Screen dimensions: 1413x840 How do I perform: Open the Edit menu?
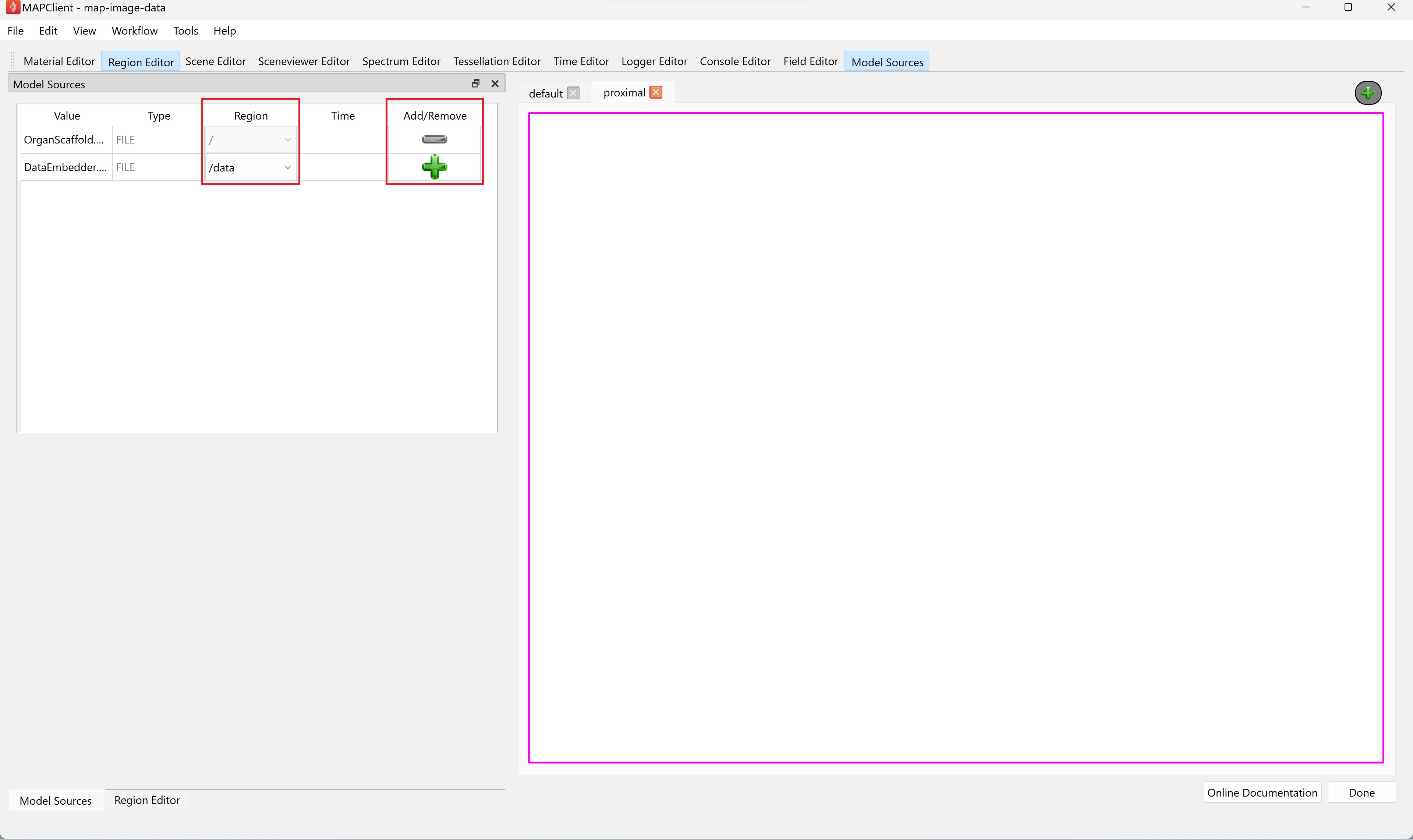click(48, 31)
